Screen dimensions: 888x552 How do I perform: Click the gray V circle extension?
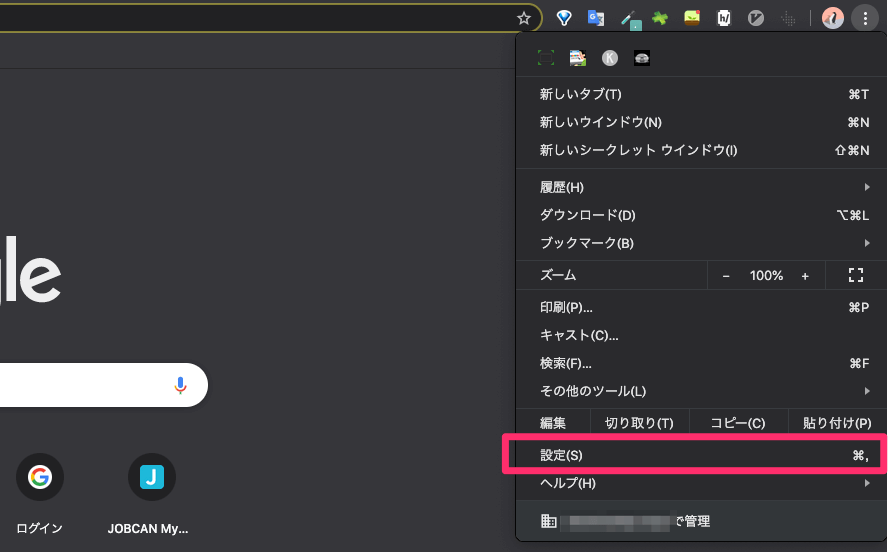pos(756,18)
